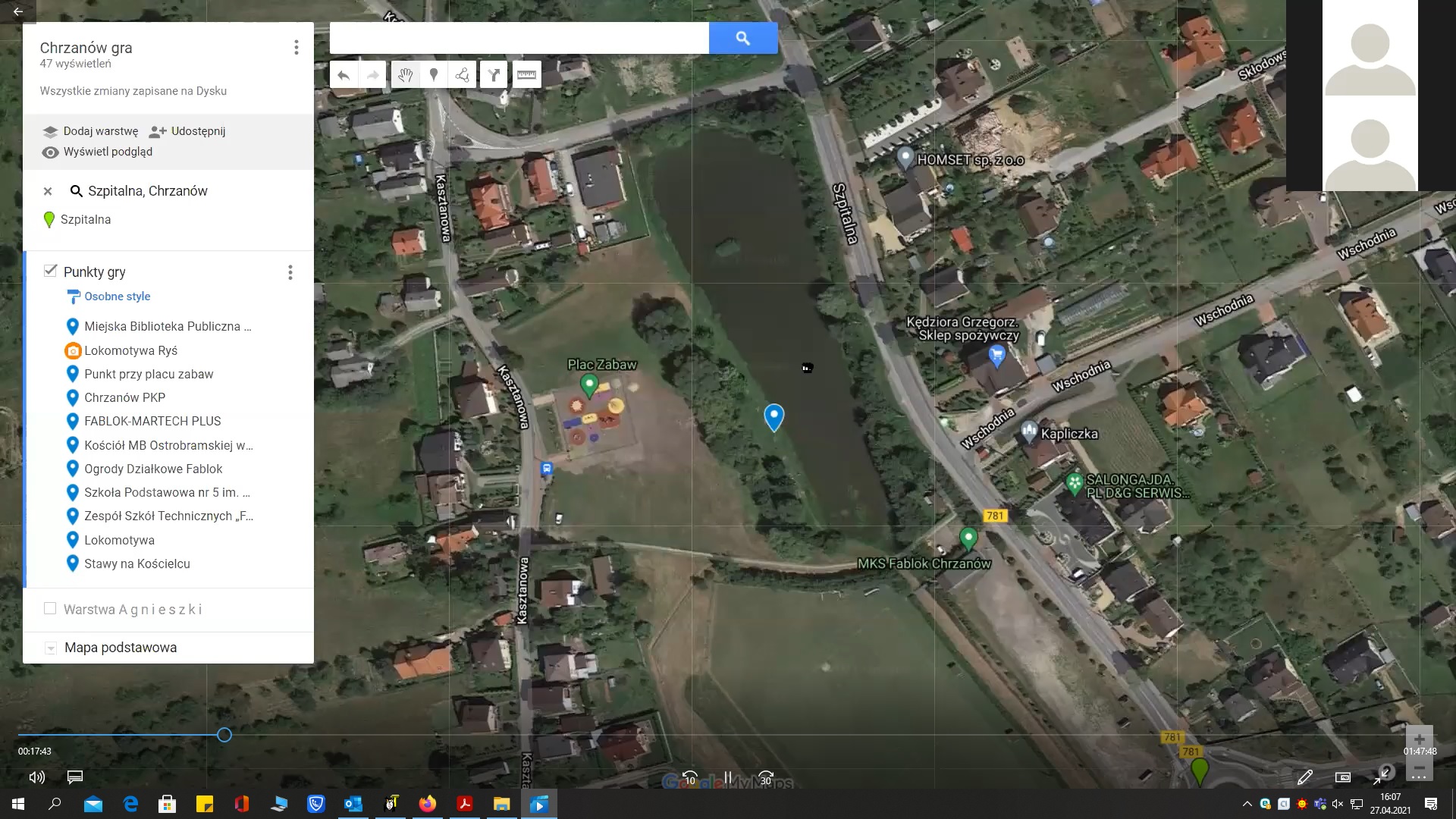Click Kędziora Grzegorz shop map pin
This screenshot has width=1456, height=819.
(x=997, y=355)
